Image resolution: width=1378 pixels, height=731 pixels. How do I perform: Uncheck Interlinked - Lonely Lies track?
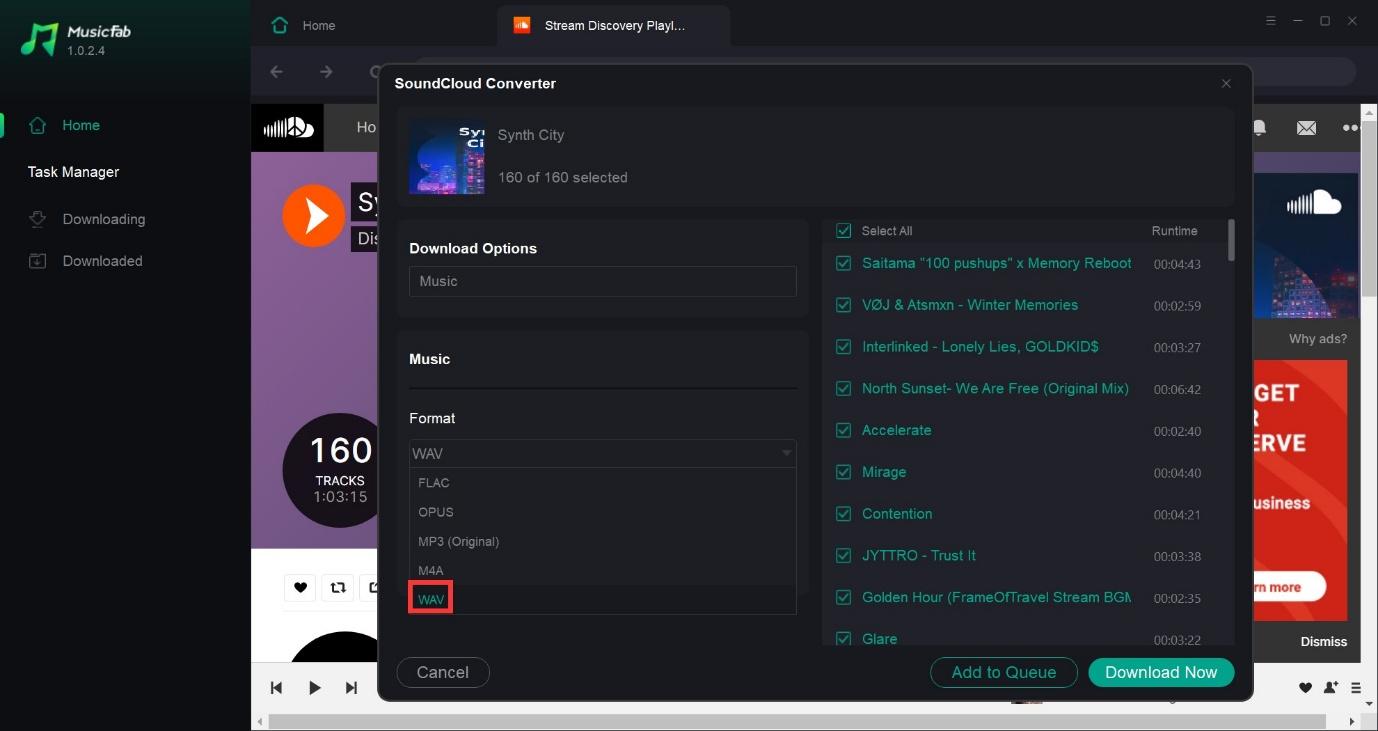[843, 347]
